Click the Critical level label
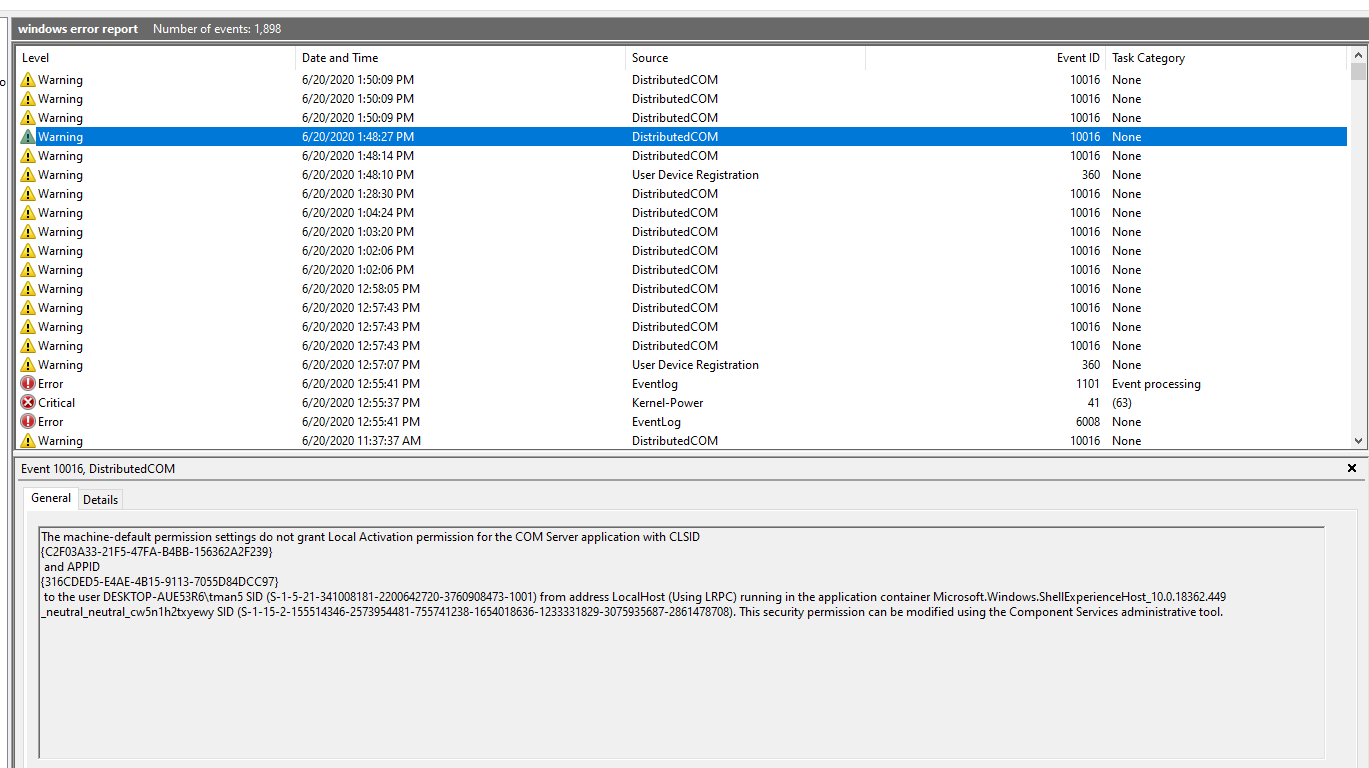The image size is (1369, 768). pyautogui.click(x=56, y=403)
